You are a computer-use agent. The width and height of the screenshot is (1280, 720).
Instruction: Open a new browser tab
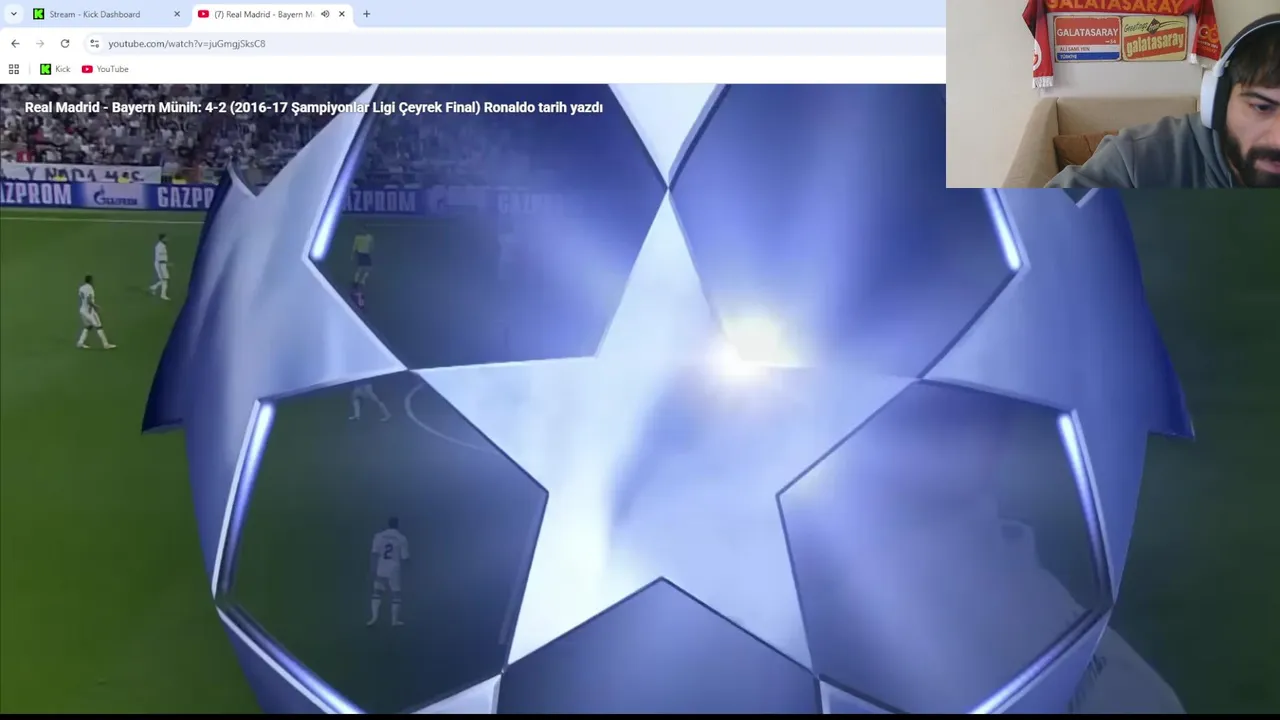[366, 14]
